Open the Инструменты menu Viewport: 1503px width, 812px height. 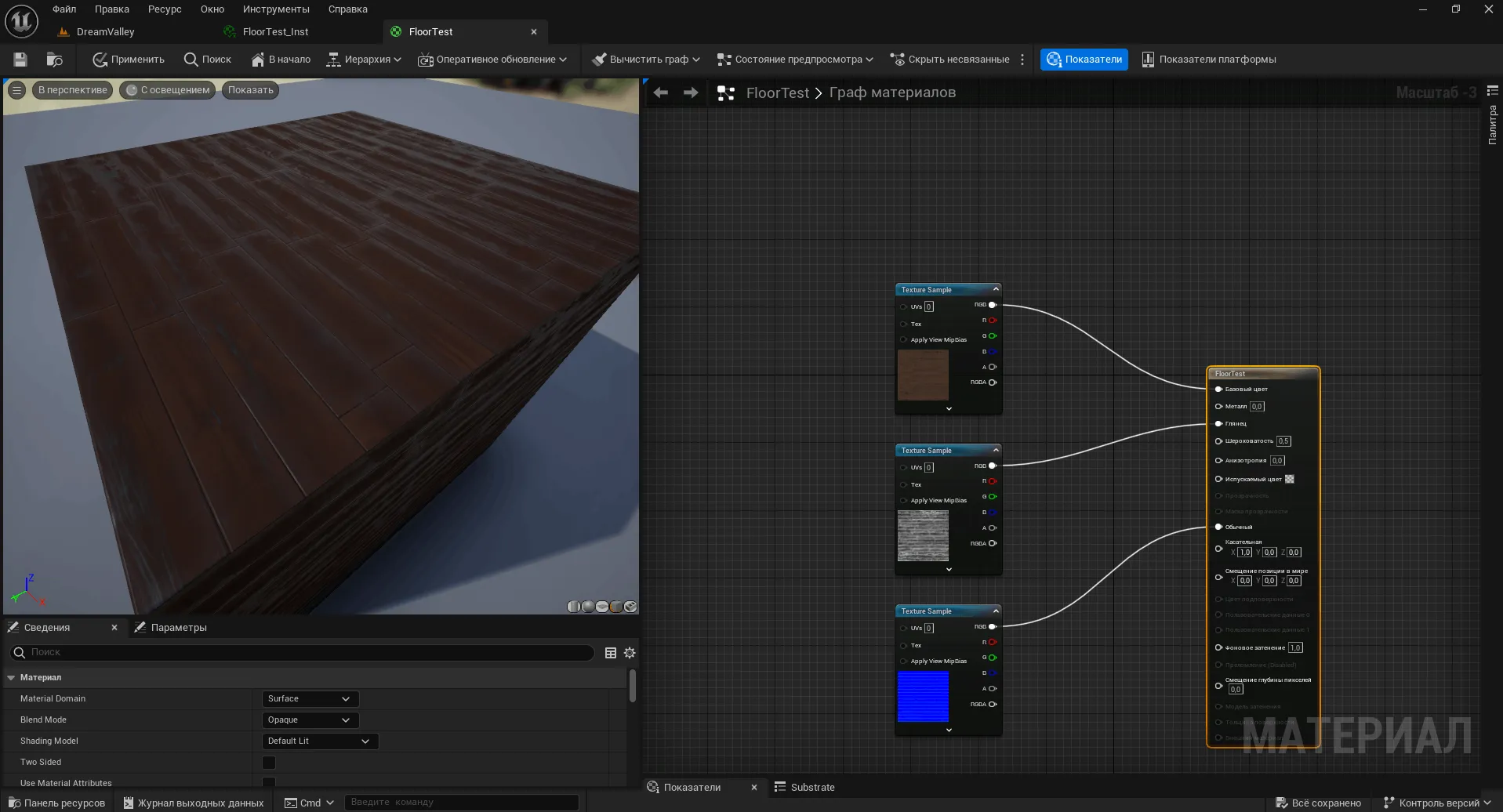click(275, 9)
